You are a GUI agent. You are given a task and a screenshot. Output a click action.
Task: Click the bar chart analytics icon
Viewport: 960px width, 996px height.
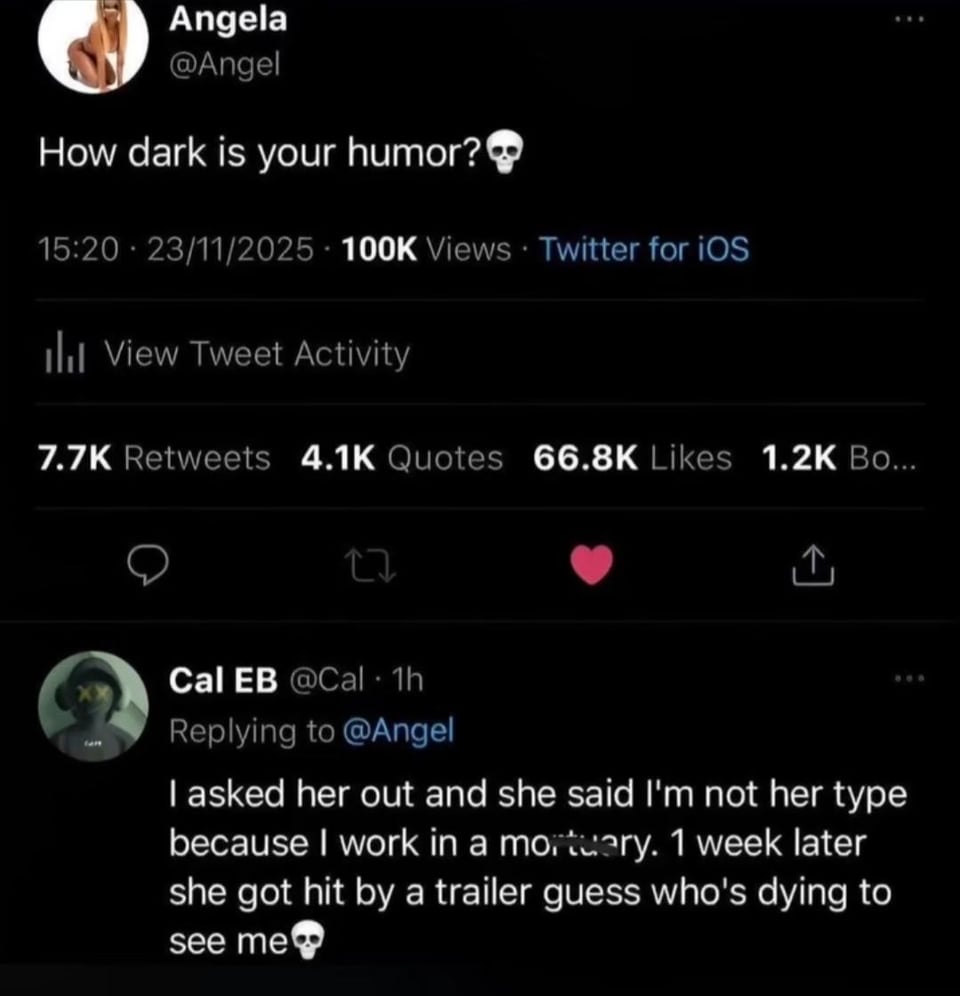click(x=63, y=354)
